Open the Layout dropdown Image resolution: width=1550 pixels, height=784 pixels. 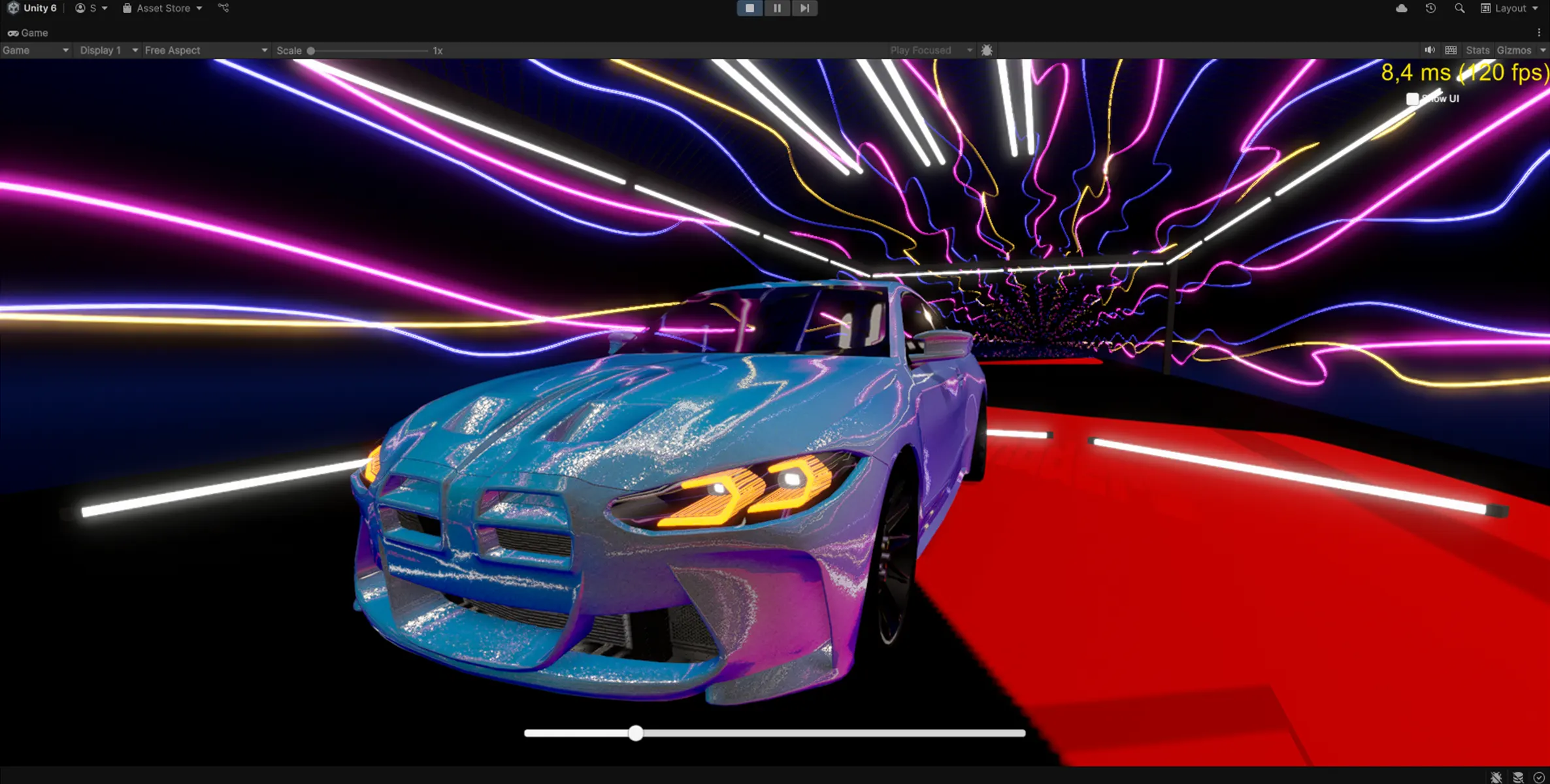point(1511,8)
